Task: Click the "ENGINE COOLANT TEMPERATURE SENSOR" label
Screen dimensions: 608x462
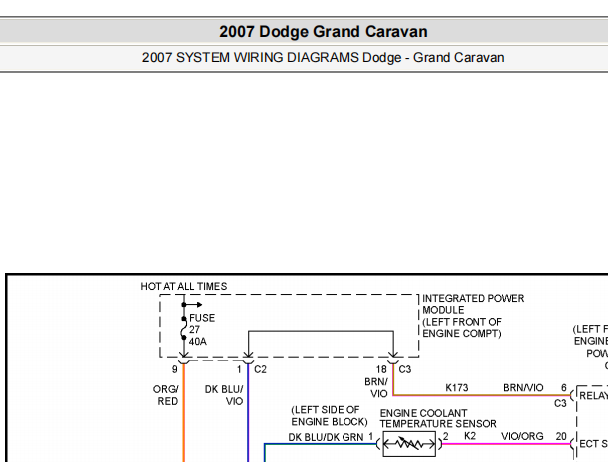Action: point(438,418)
